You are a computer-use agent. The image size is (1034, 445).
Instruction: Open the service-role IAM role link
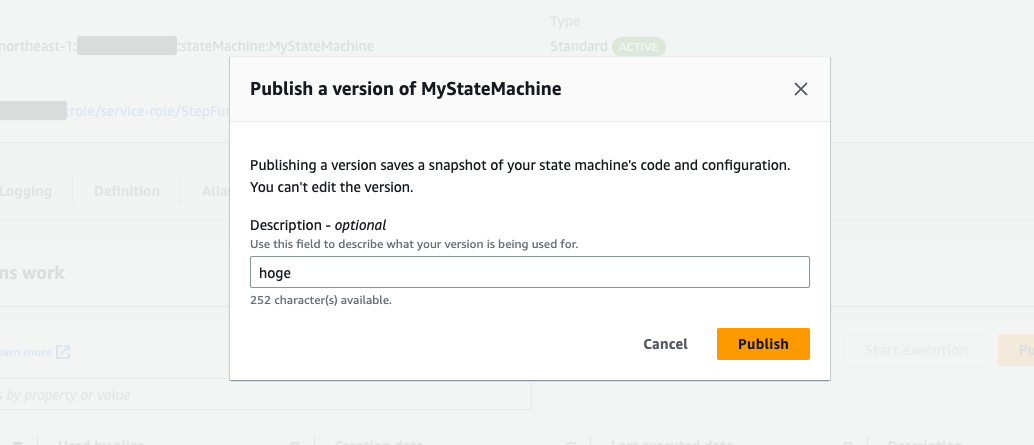(x=150, y=111)
